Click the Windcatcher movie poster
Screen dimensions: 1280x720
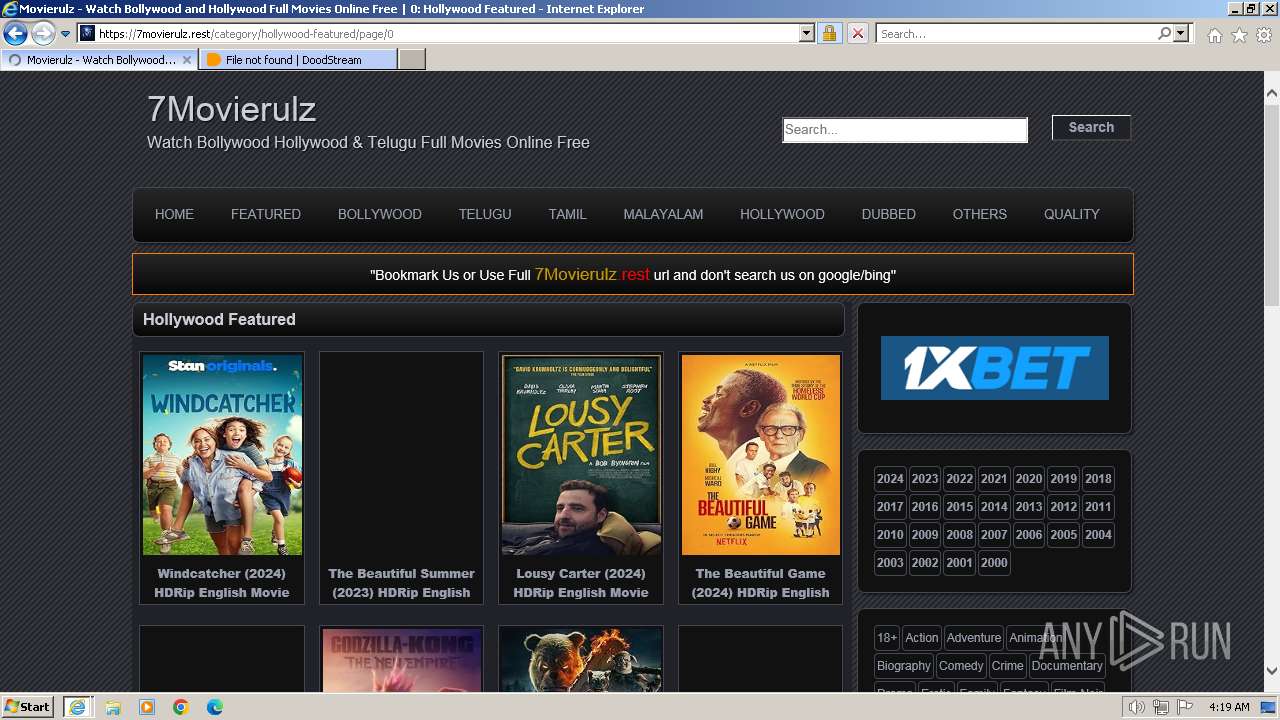tap(222, 455)
